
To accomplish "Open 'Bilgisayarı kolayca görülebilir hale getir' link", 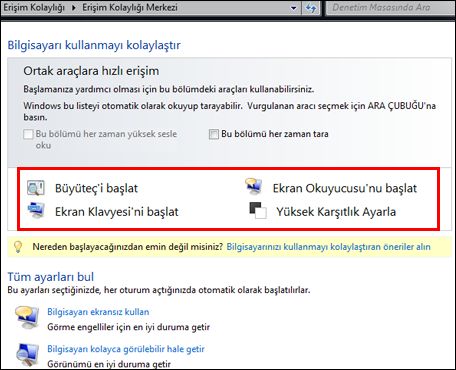I will 126,349.
